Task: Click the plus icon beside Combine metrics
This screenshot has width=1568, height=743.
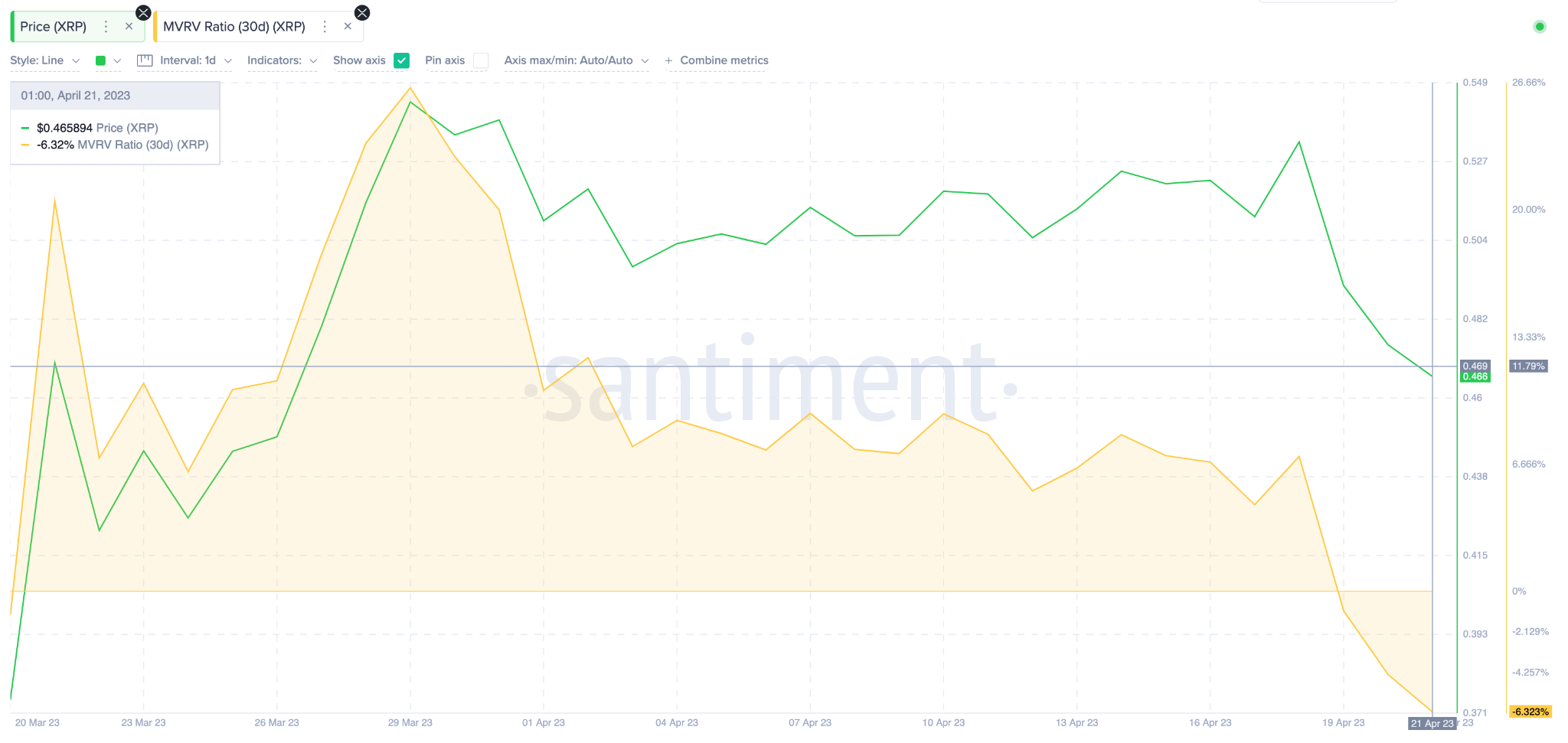Action: (x=668, y=60)
